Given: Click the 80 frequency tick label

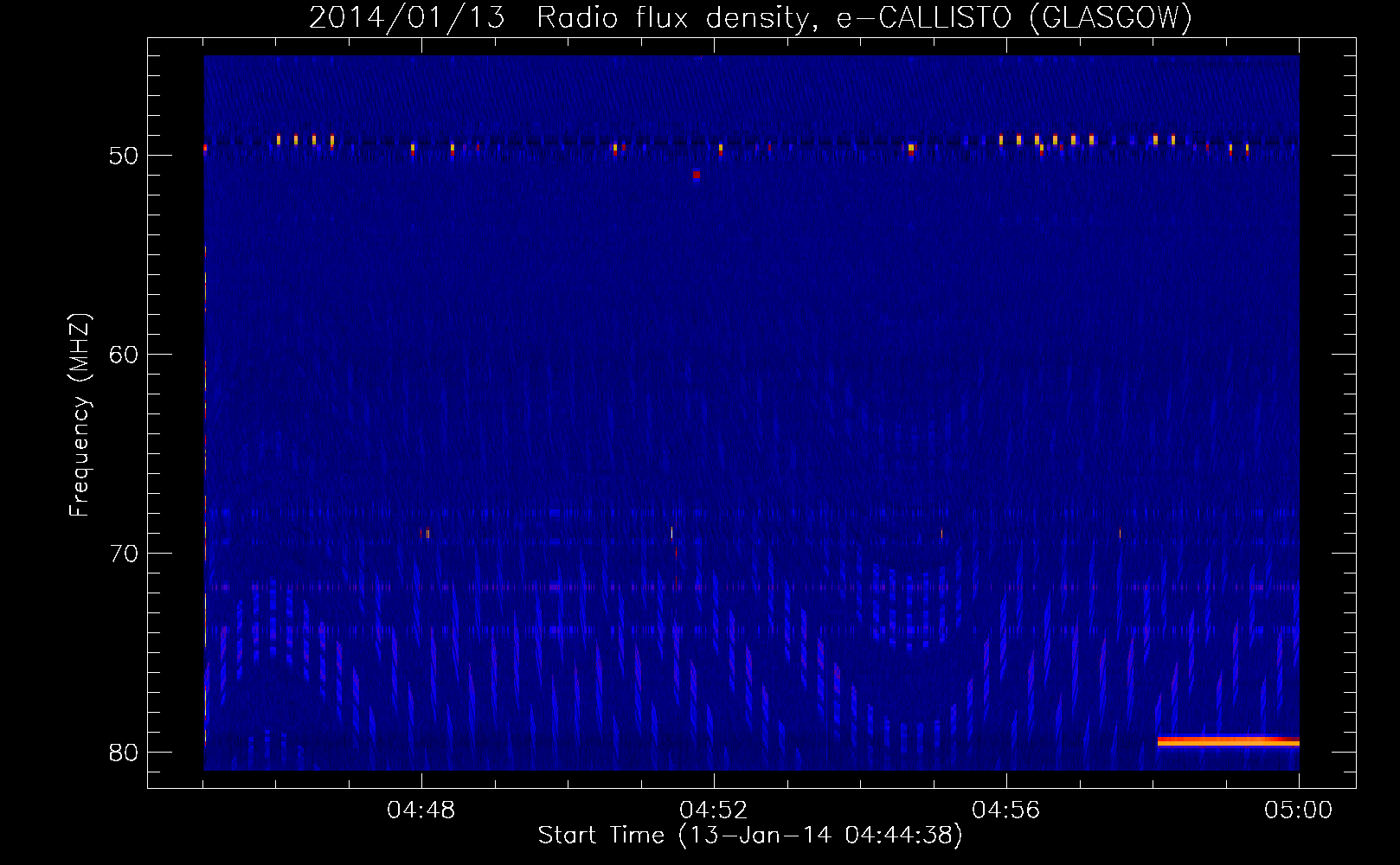Looking at the screenshot, I should pos(124,753).
